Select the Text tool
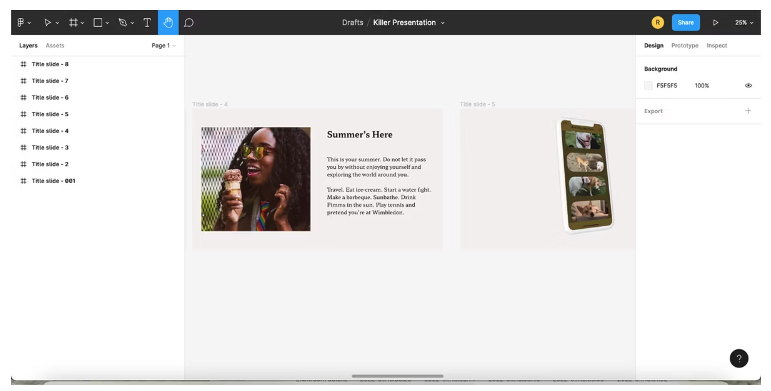 147,23
